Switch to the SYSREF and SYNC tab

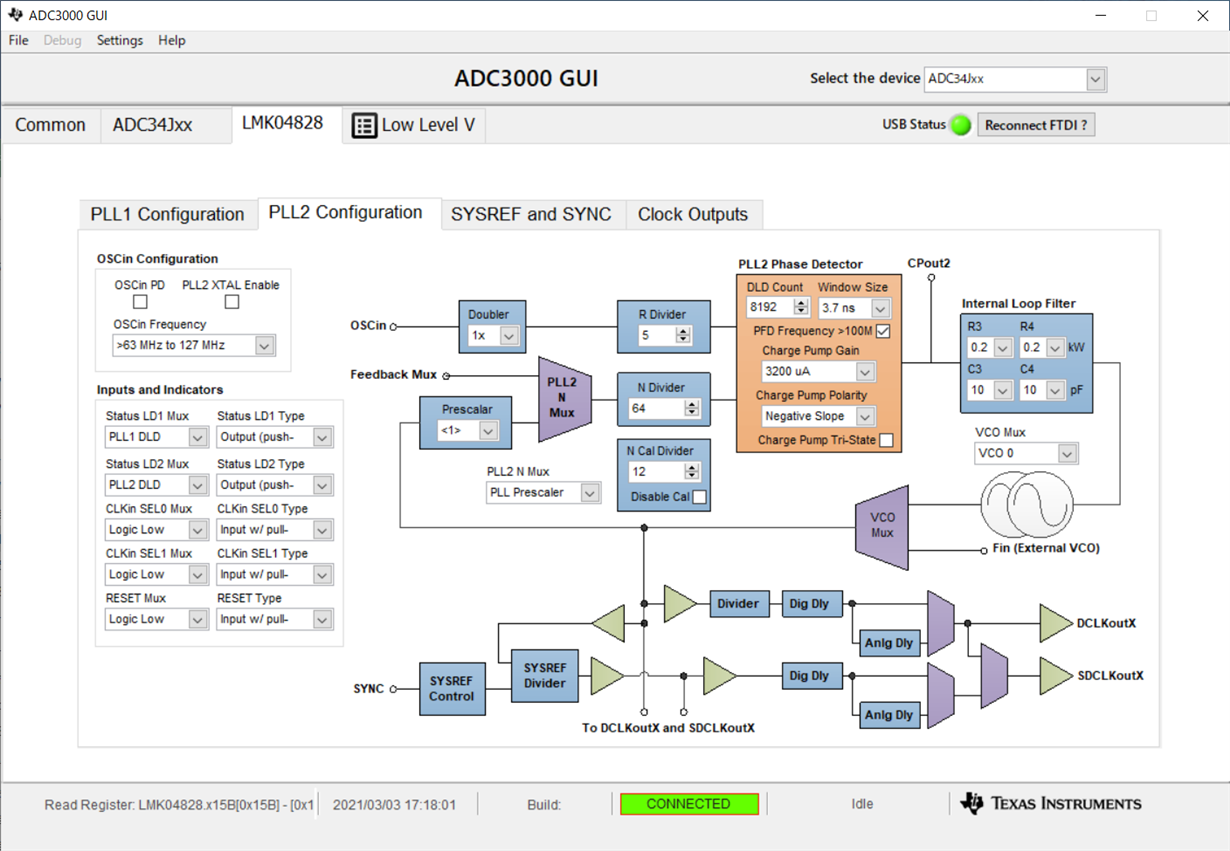531,214
